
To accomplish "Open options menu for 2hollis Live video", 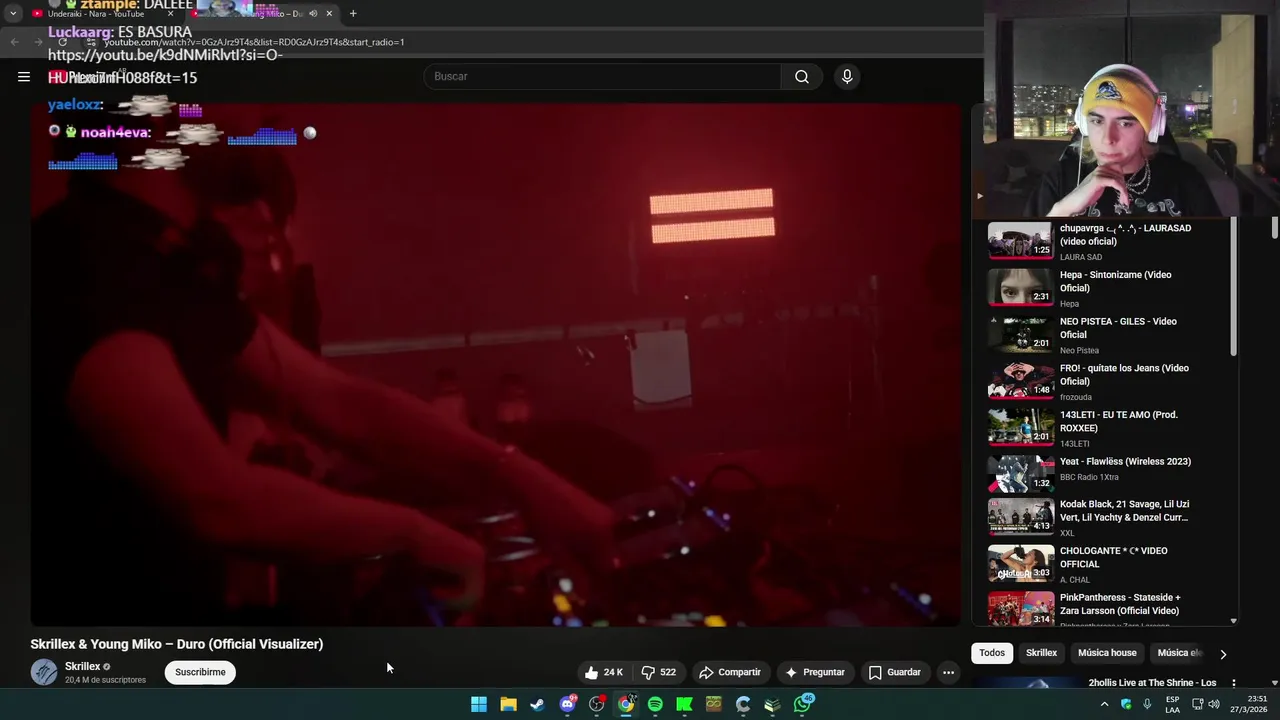I will pos(1233,683).
